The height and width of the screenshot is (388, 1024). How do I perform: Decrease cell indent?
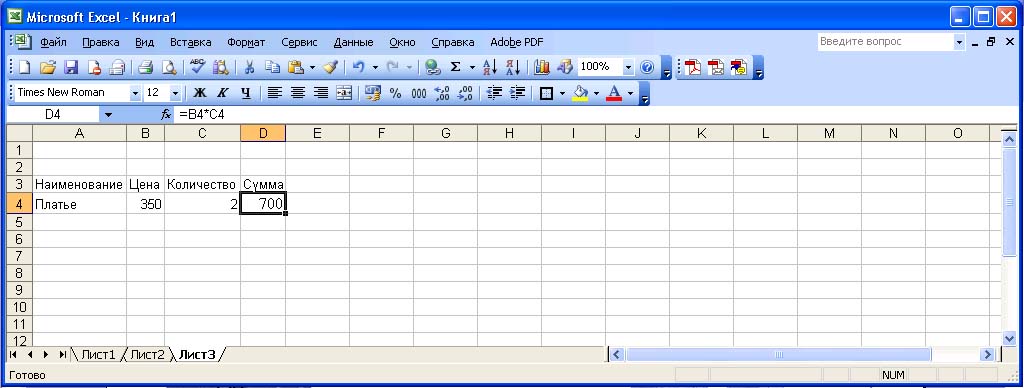click(494, 93)
